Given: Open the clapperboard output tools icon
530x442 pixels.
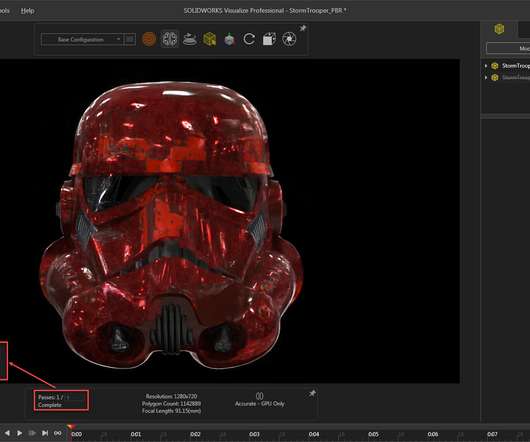Looking at the screenshot, I should pyautogui.click(x=269, y=39).
